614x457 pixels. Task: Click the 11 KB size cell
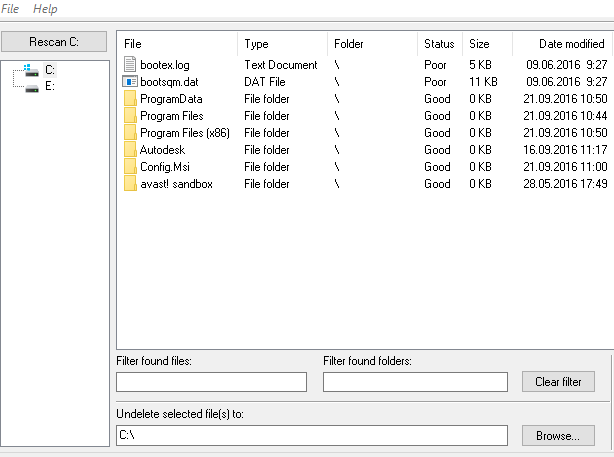(483, 82)
